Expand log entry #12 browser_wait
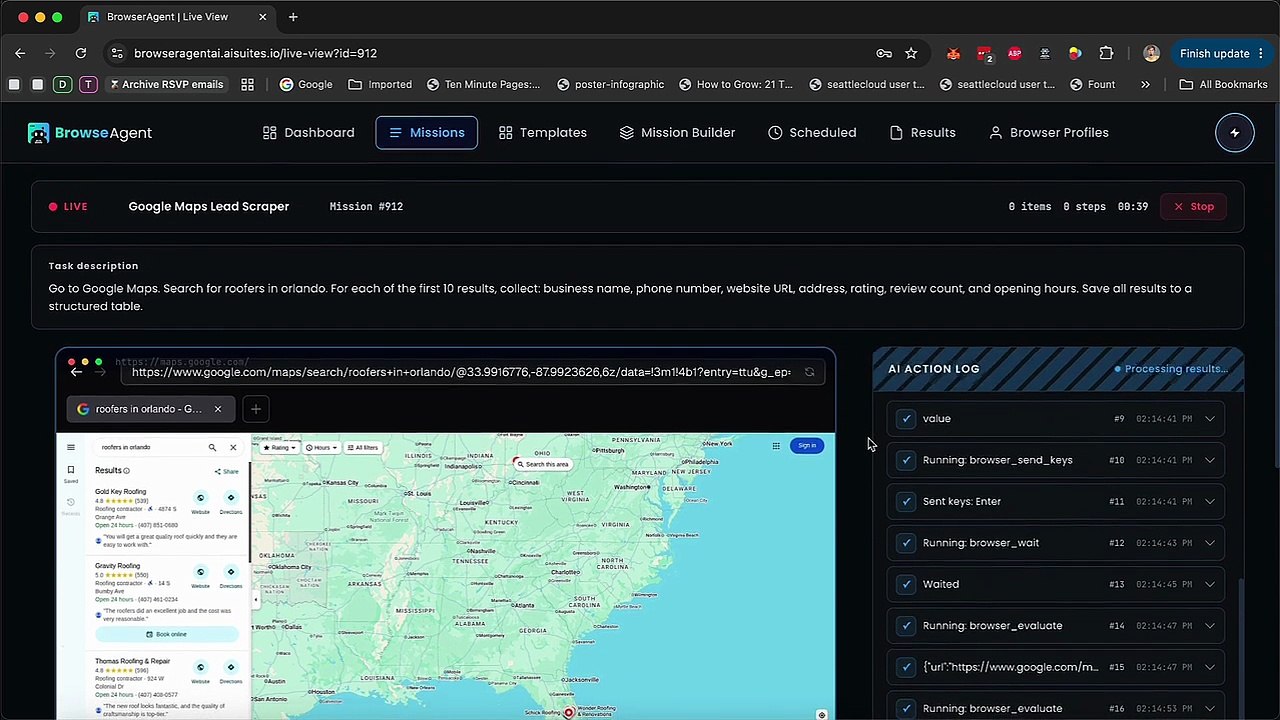 pyautogui.click(x=1210, y=543)
